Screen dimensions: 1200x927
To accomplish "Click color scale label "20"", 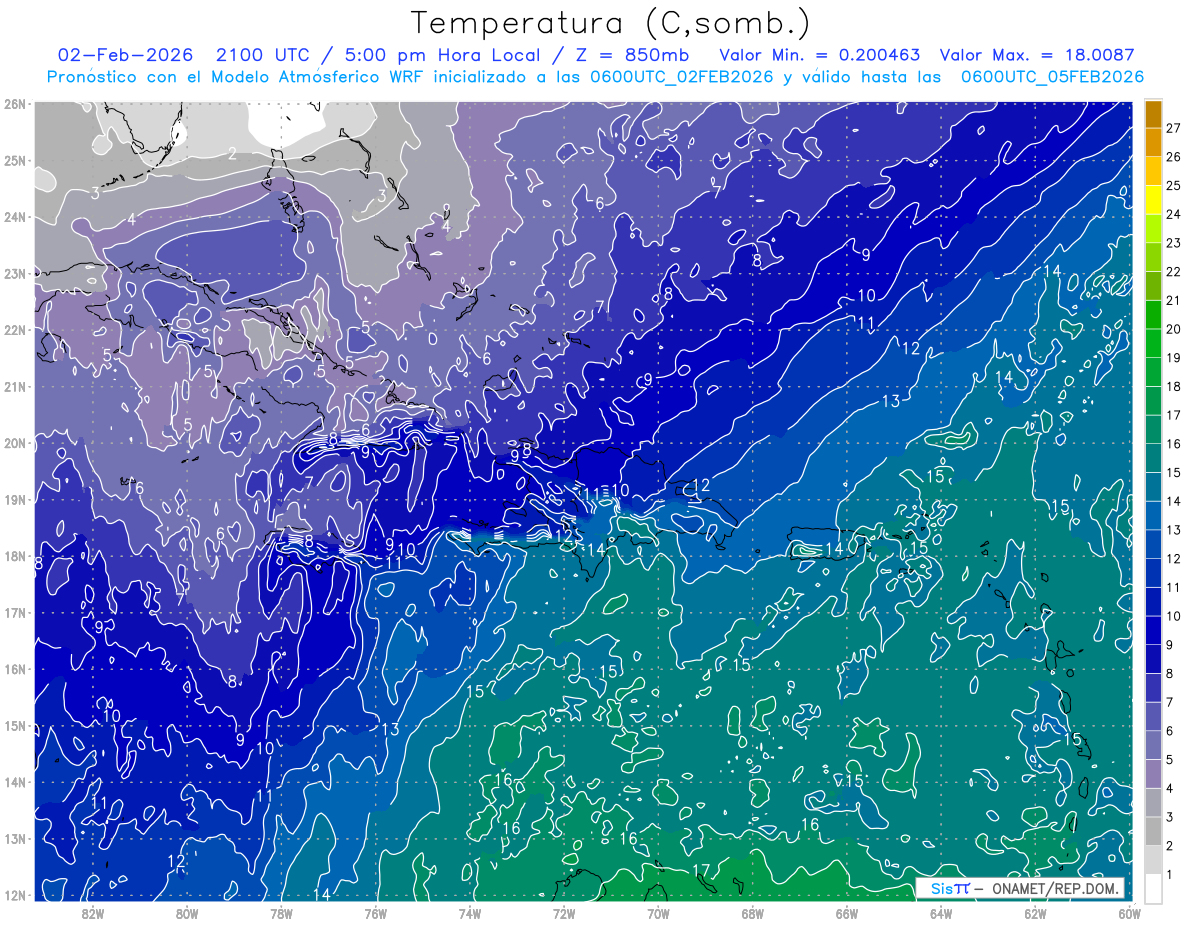I will (1174, 328).
